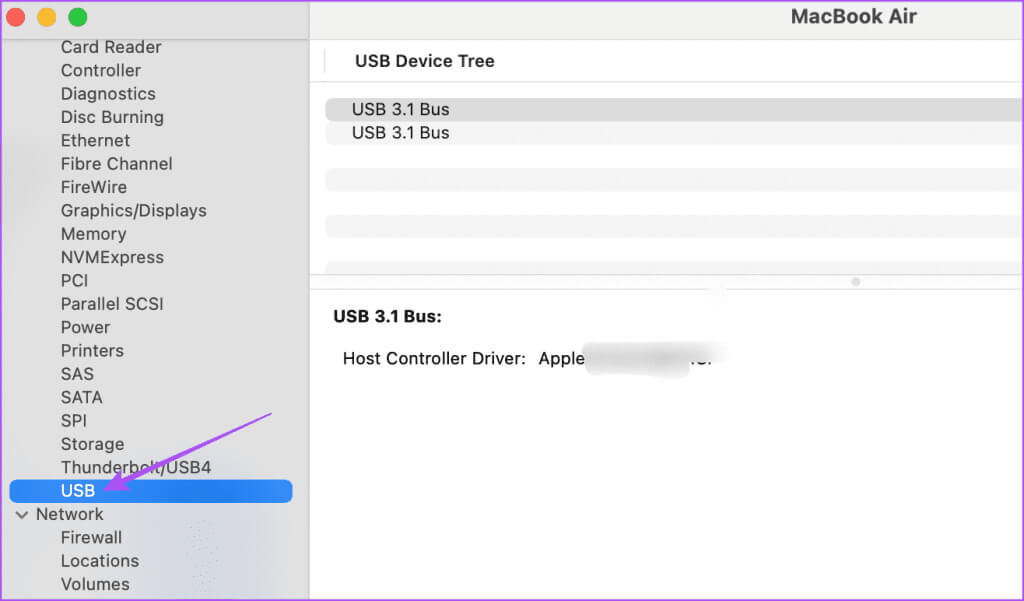The image size is (1024, 601).
Task: Click the USB 3.1 Bus detail heading
Action: coord(387,316)
